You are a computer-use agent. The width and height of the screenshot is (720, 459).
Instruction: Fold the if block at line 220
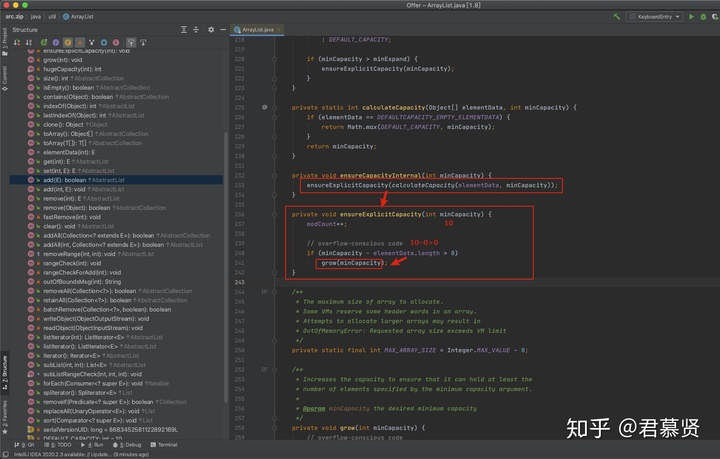pyautogui.click(x=275, y=59)
